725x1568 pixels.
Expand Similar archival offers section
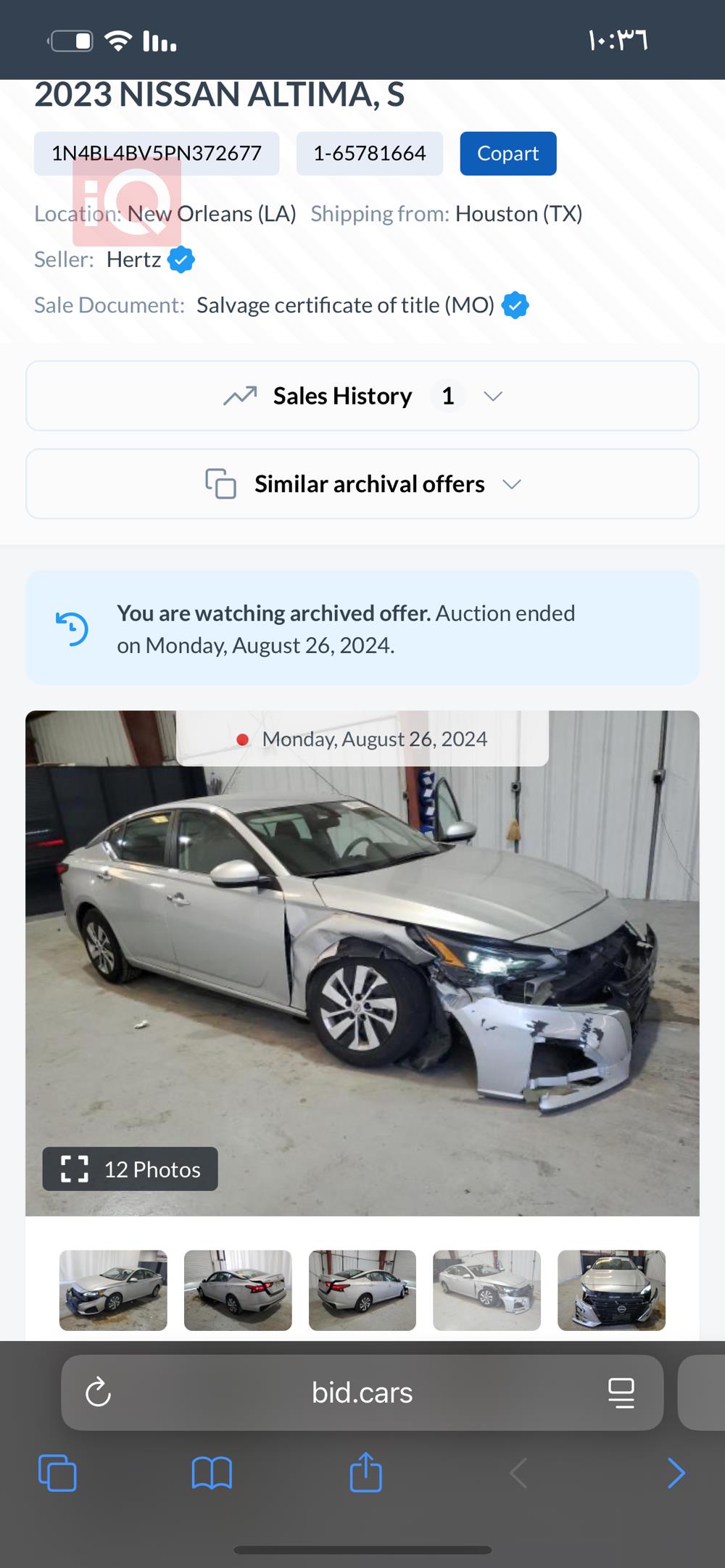[x=369, y=484]
